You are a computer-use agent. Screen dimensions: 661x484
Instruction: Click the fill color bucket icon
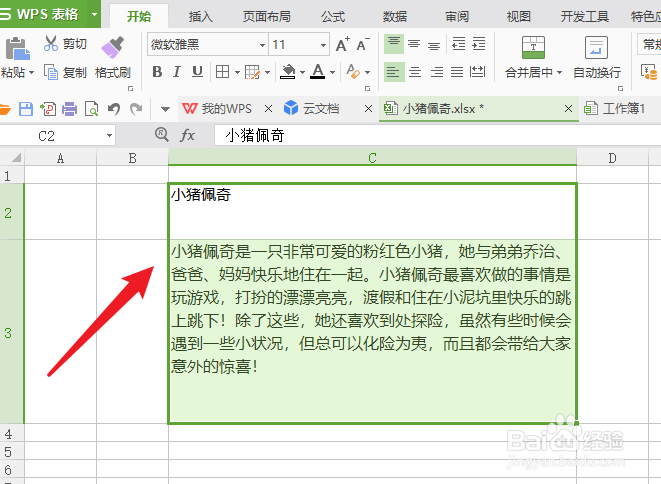coord(288,72)
